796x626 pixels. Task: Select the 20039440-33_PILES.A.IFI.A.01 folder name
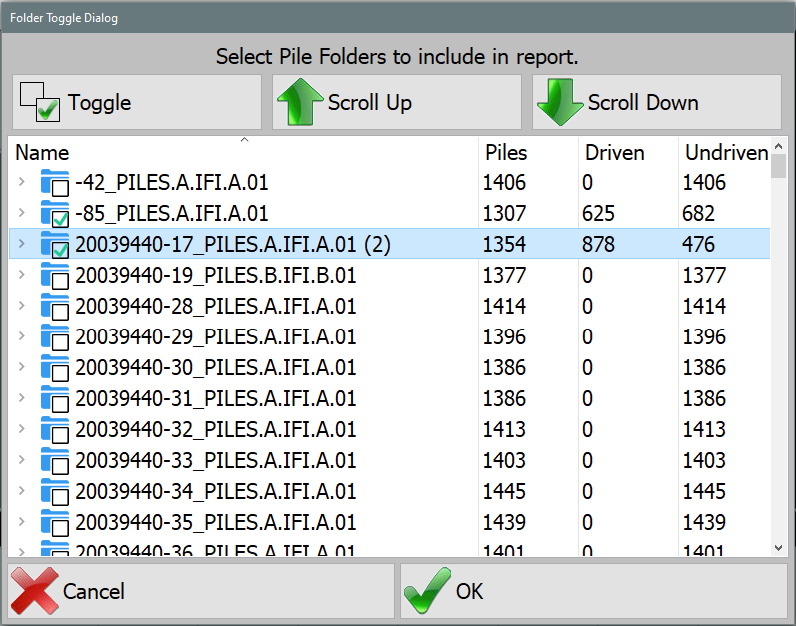pyautogui.click(x=216, y=460)
